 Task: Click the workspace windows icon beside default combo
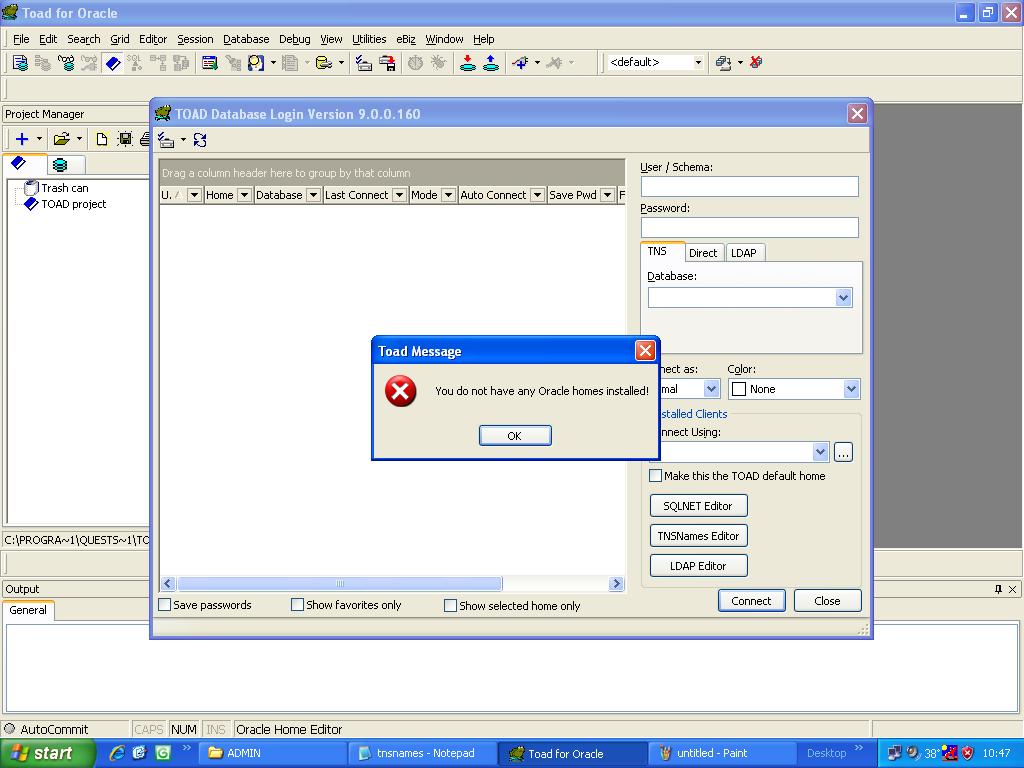point(723,63)
